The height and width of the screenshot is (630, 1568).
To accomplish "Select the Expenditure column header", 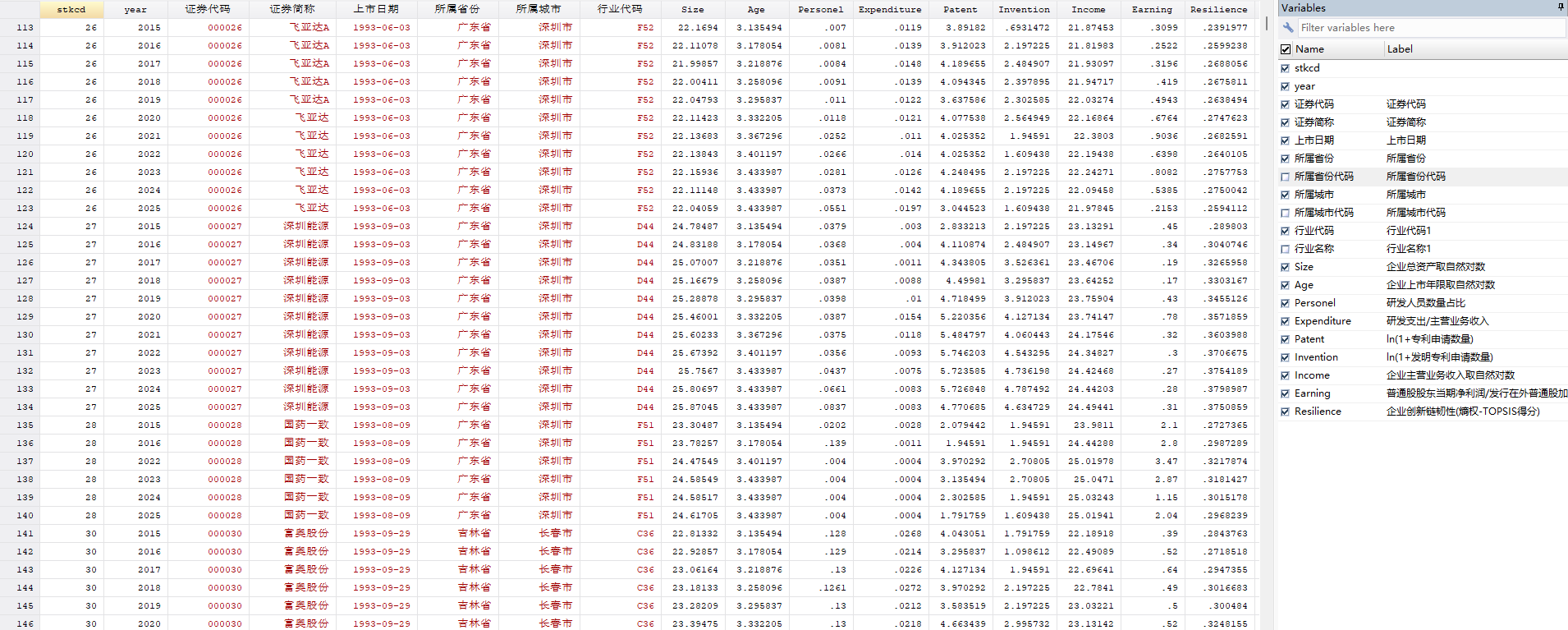I will (890, 9).
